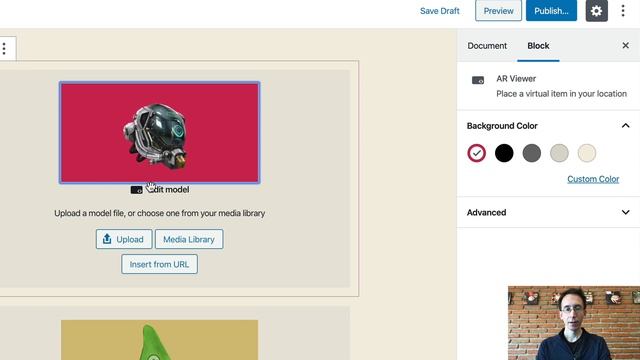Click the 'Place a virtual item' description
The height and width of the screenshot is (360, 640).
561,94
